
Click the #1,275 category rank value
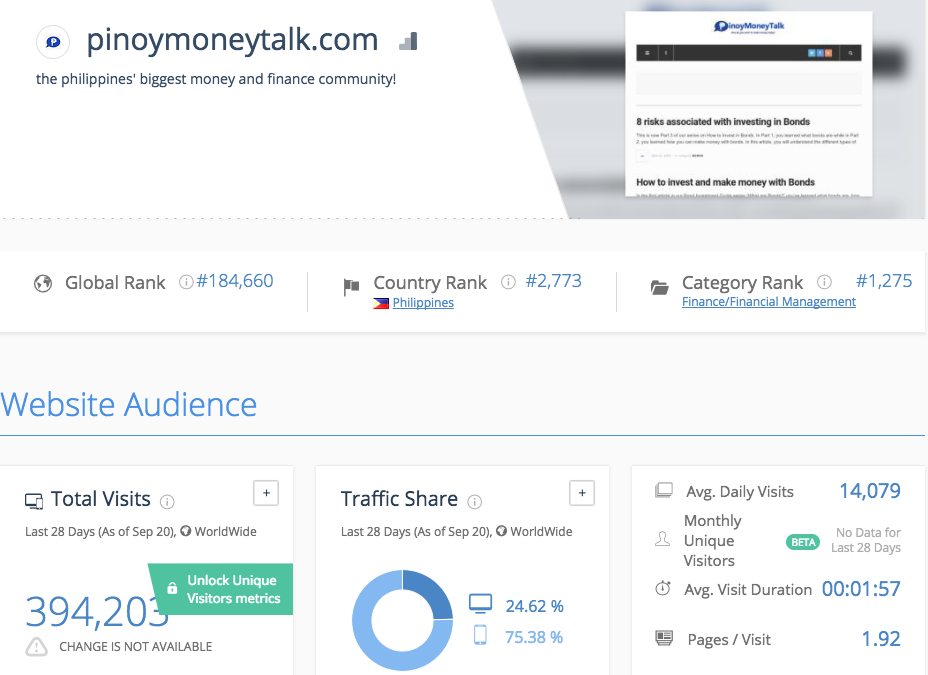tap(884, 281)
